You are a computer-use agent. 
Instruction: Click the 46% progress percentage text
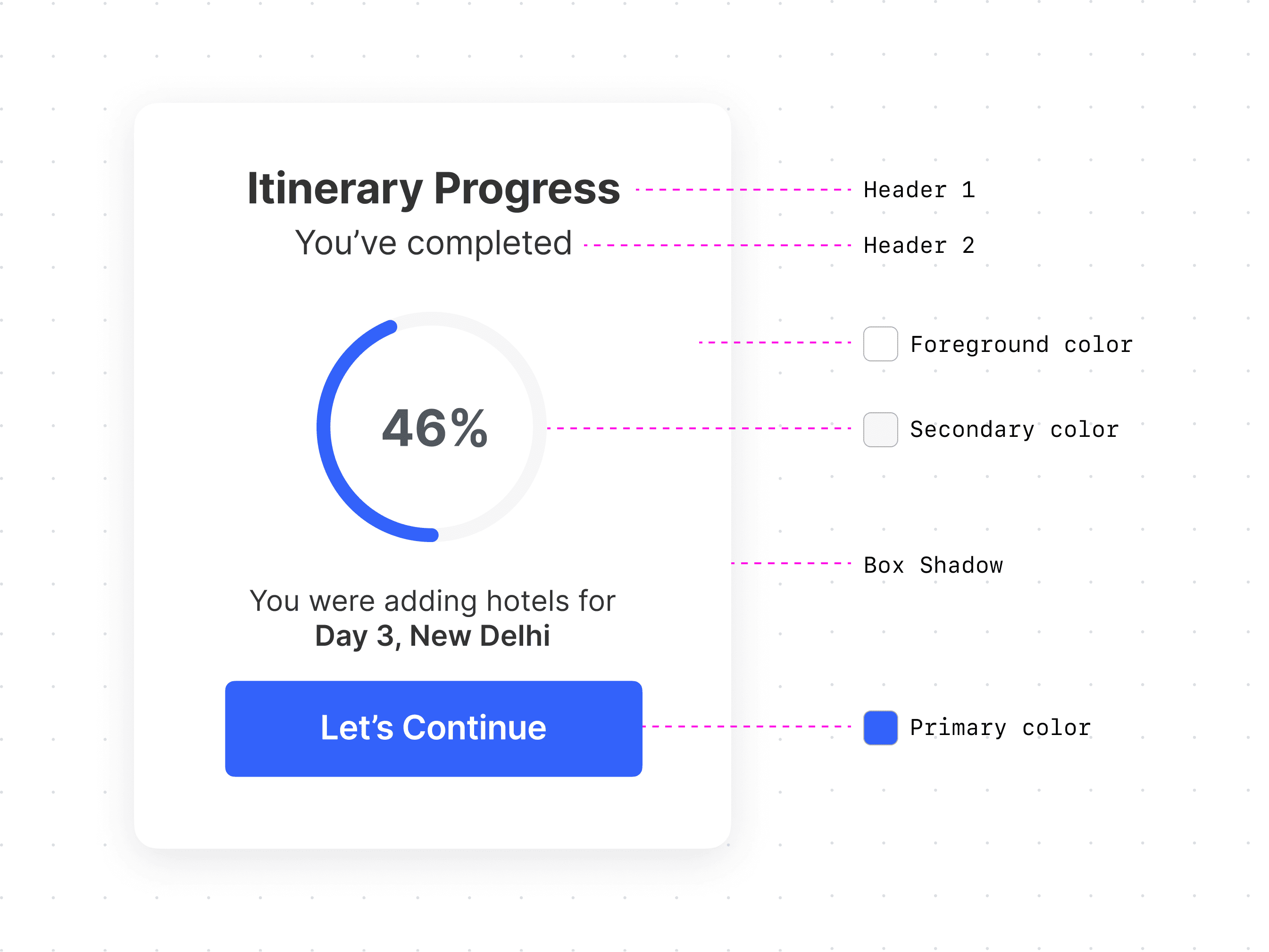(x=434, y=428)
